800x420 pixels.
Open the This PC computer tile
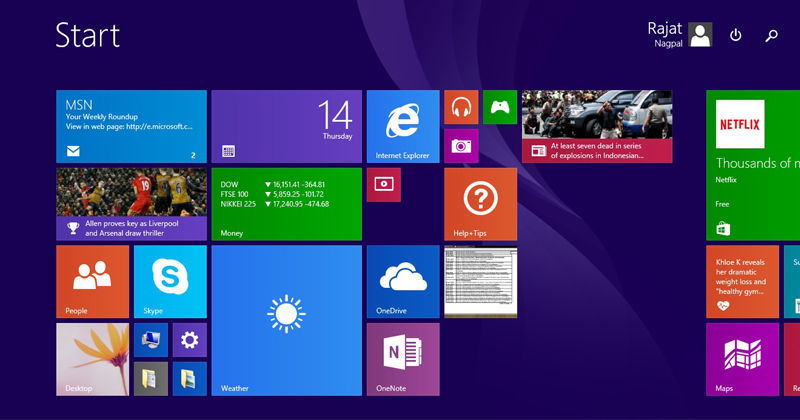pos(150,340)
